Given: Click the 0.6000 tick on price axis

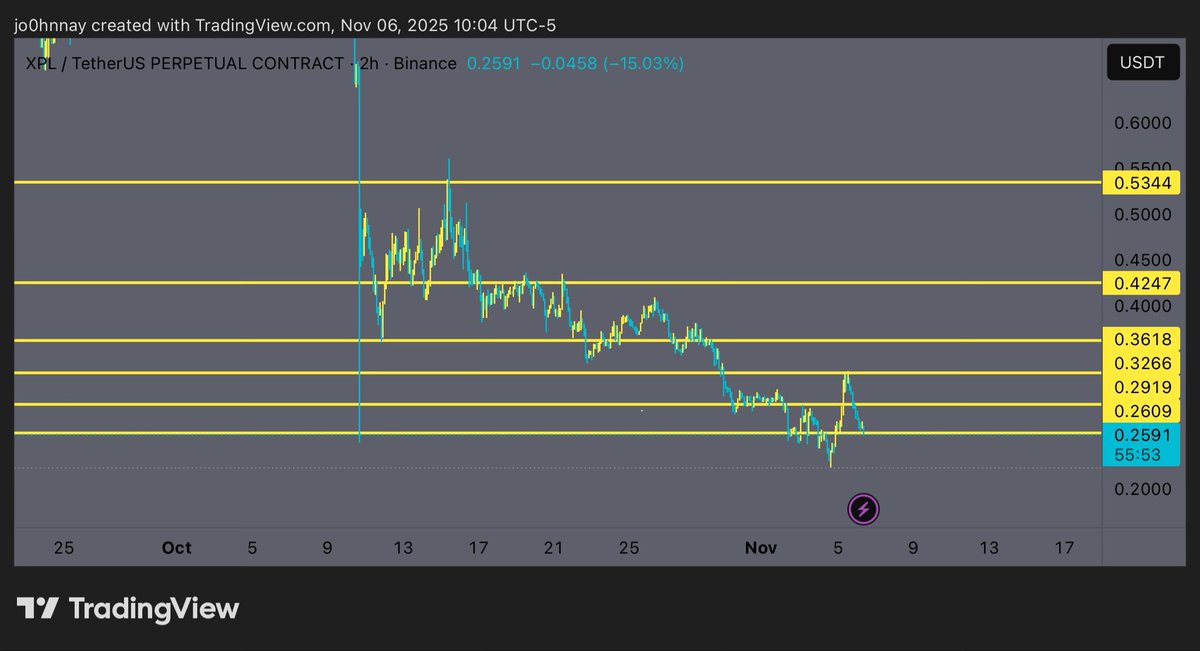Looking at the screenshot, I should [x=1141, y=123].
